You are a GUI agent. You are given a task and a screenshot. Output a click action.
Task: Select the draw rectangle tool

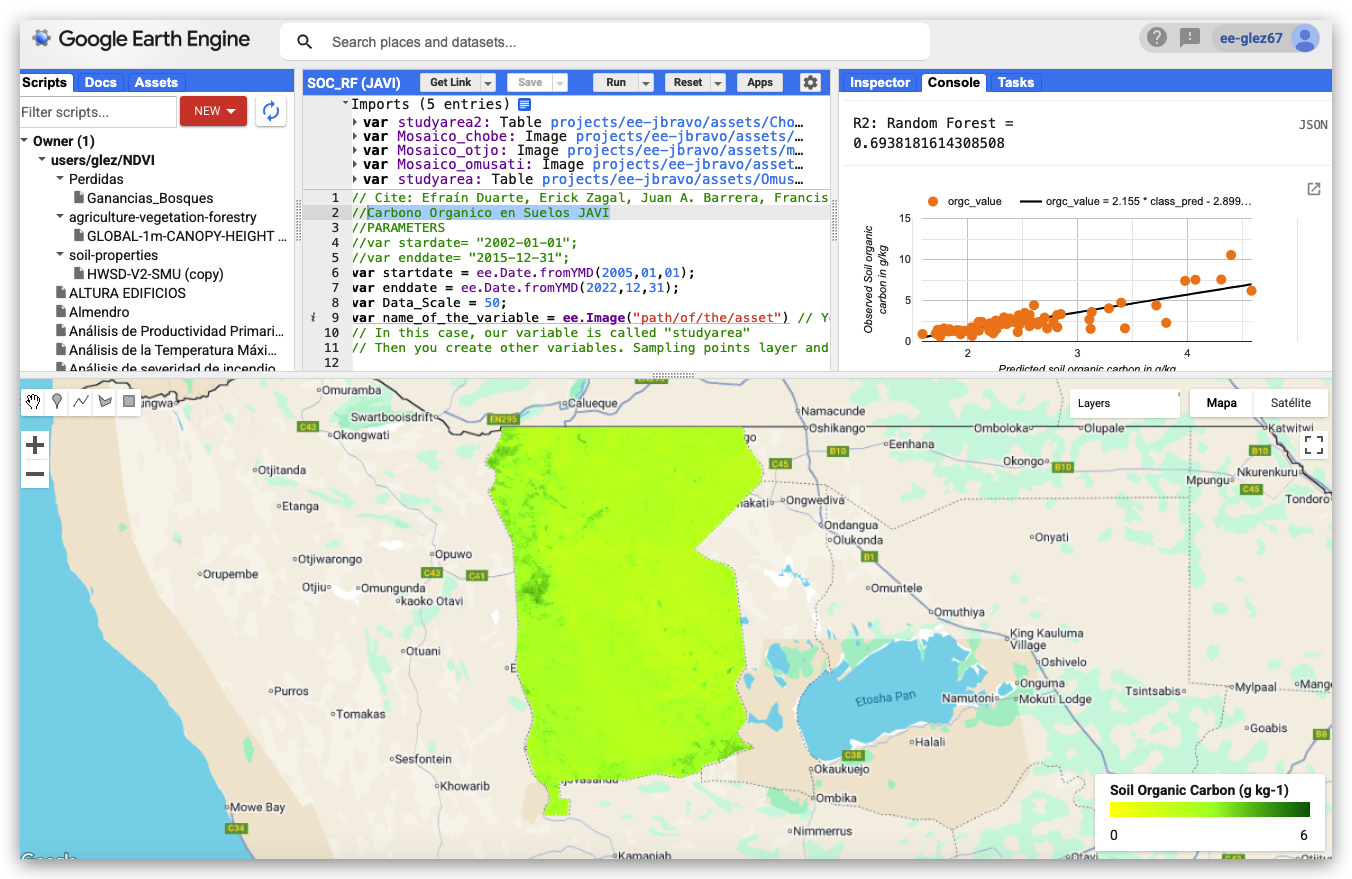(129, 402)
